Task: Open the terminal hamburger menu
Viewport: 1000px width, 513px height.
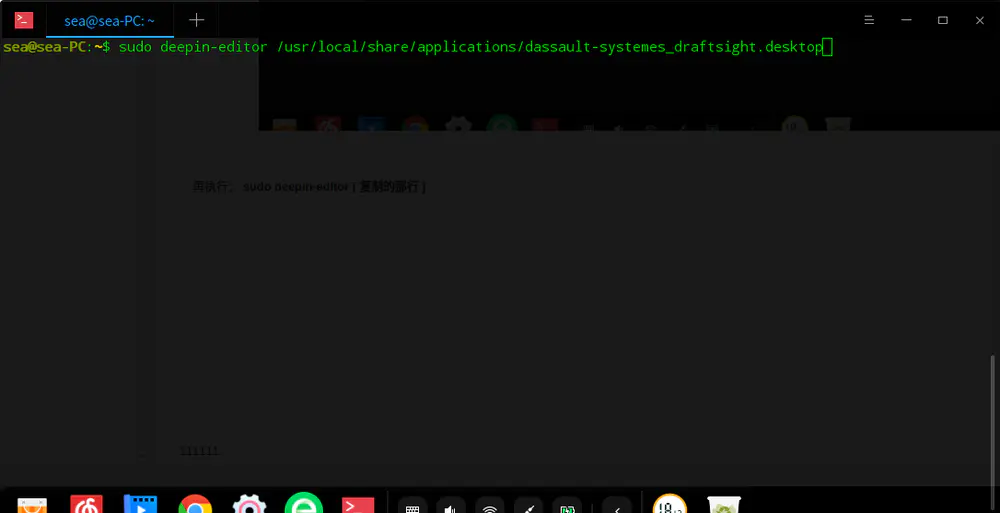Action: 869,20
